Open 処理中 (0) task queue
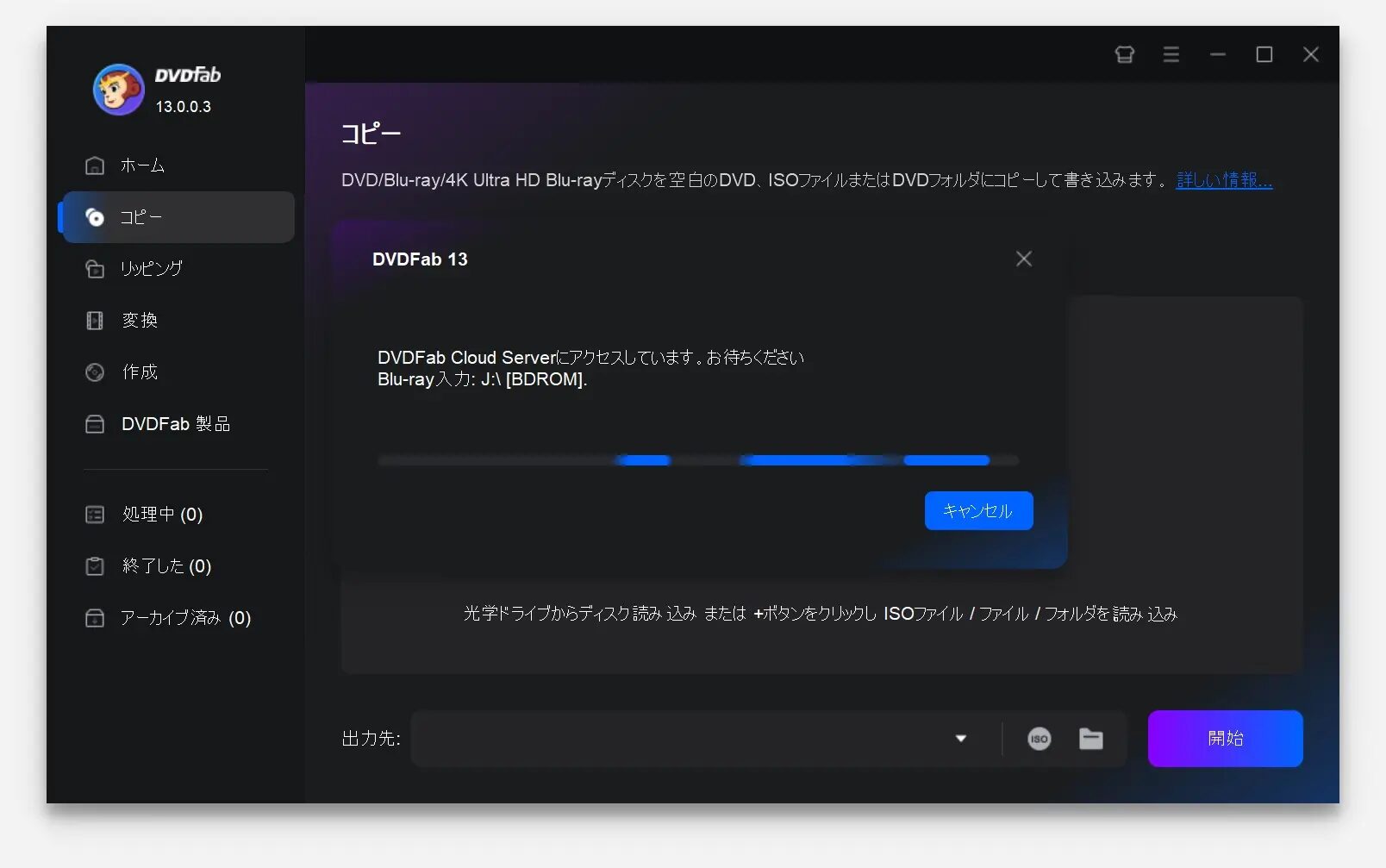 (x=162, y=515)
